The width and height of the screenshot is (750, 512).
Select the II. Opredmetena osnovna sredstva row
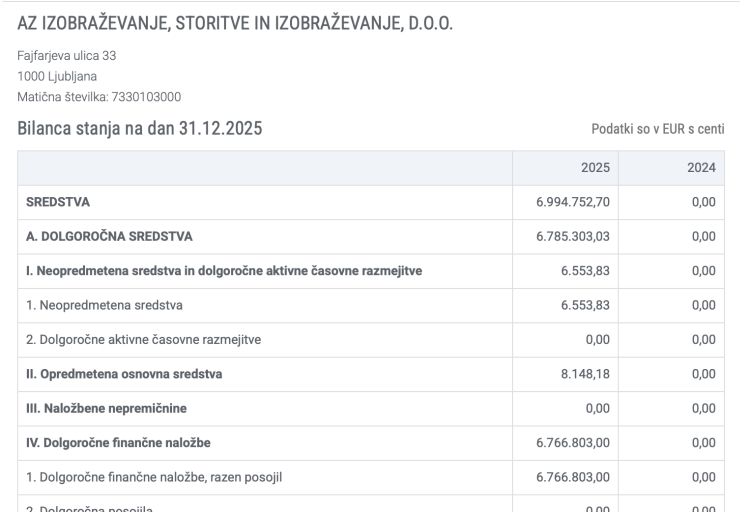(371, 374)
